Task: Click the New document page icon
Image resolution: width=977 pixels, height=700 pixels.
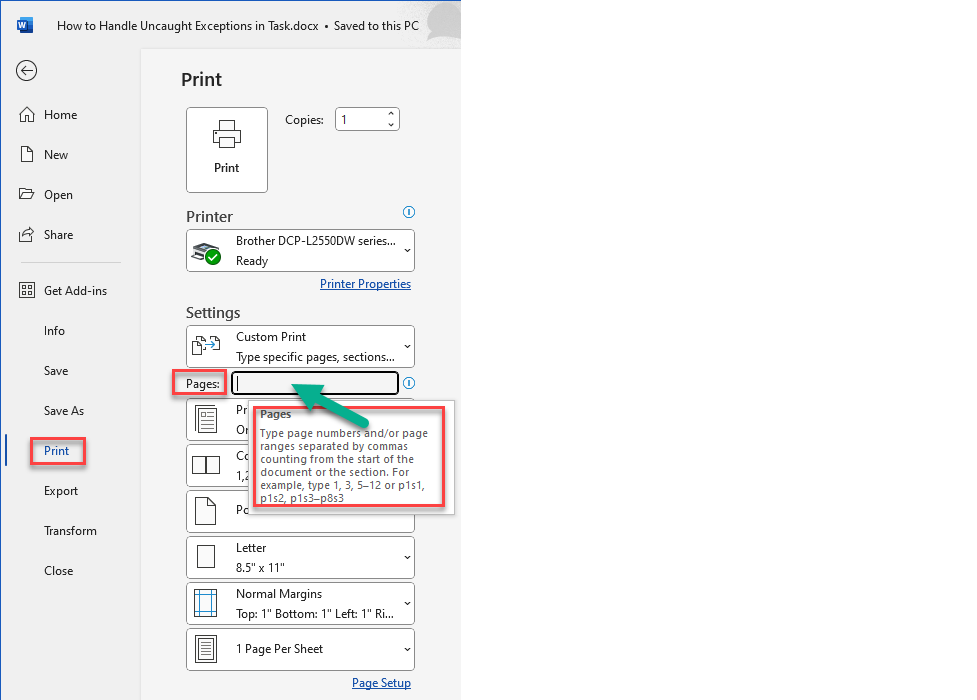Action: (x=27, y=154)
